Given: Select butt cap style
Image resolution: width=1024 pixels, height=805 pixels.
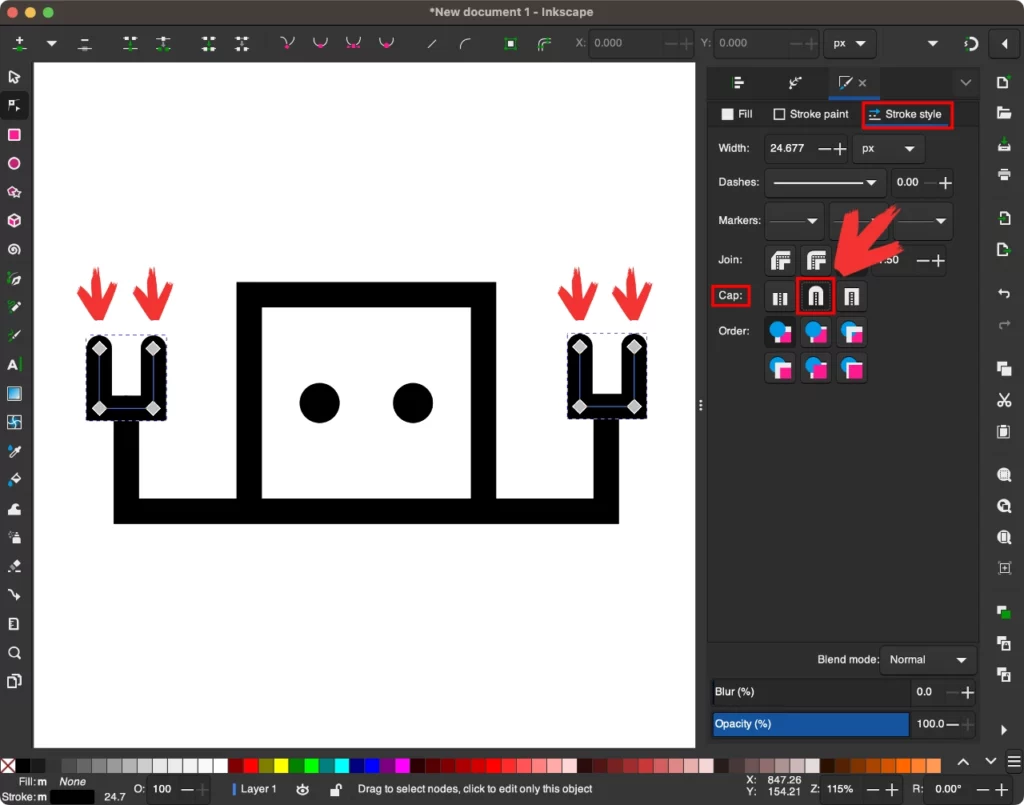Looking at the screenshot, I should tap(780, 297).
